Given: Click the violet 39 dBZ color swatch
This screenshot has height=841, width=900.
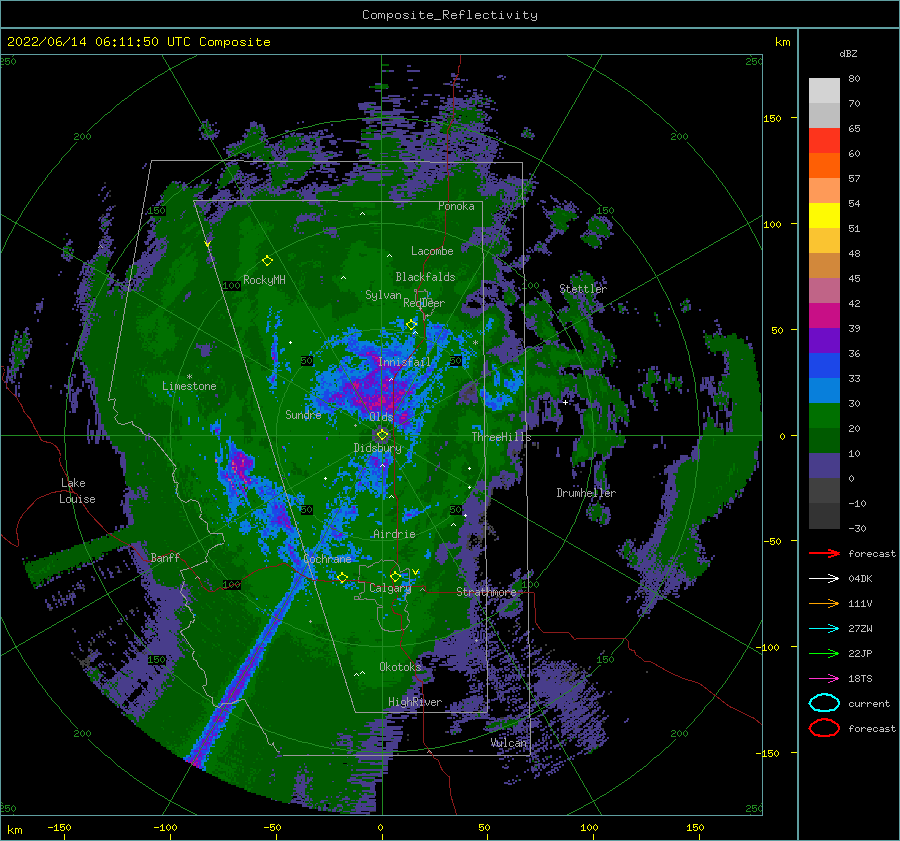Looking at the screenshot, I should pyautogui.click(x=824, y=340).
